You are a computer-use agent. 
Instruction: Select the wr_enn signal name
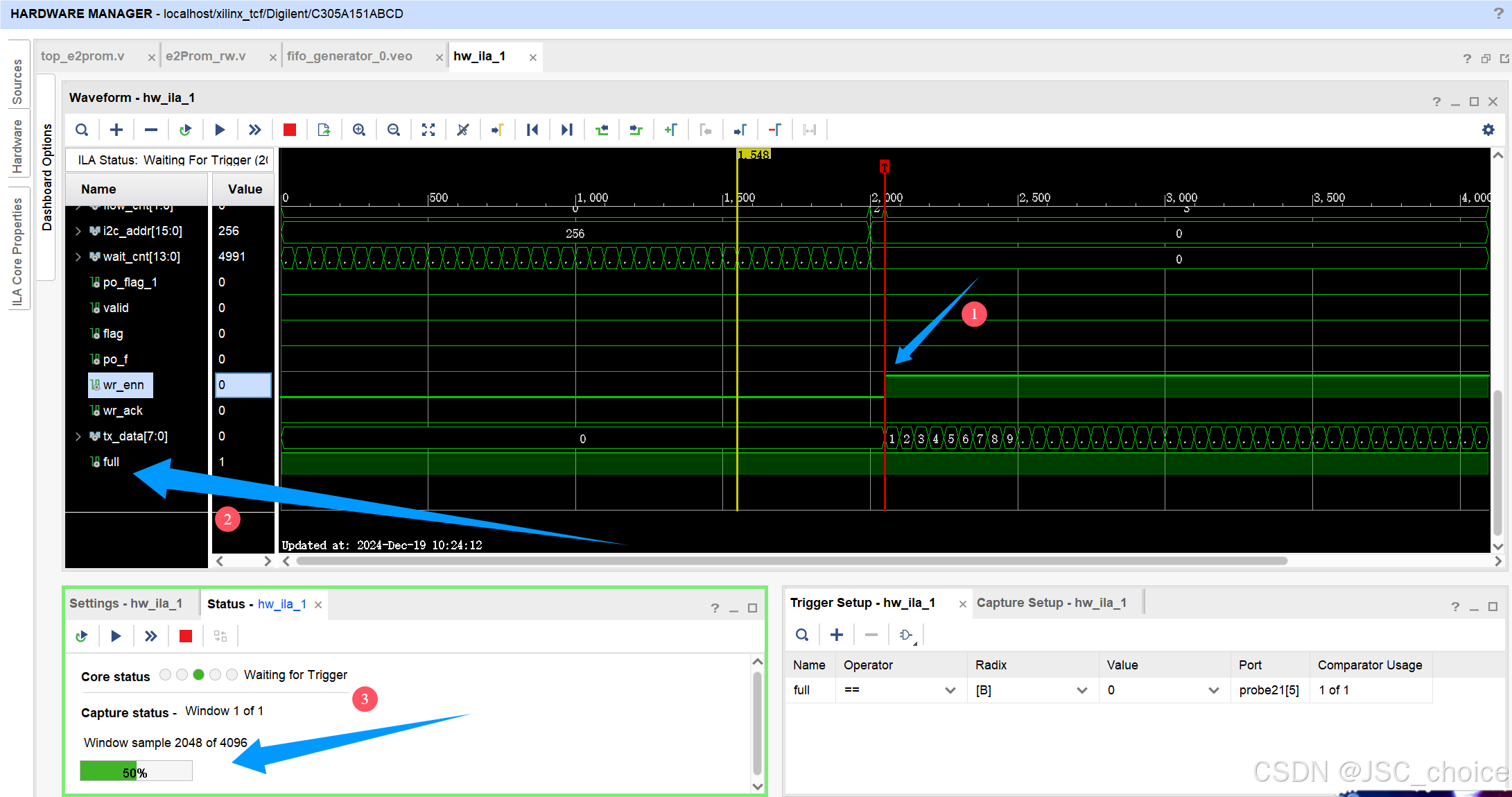123,385
